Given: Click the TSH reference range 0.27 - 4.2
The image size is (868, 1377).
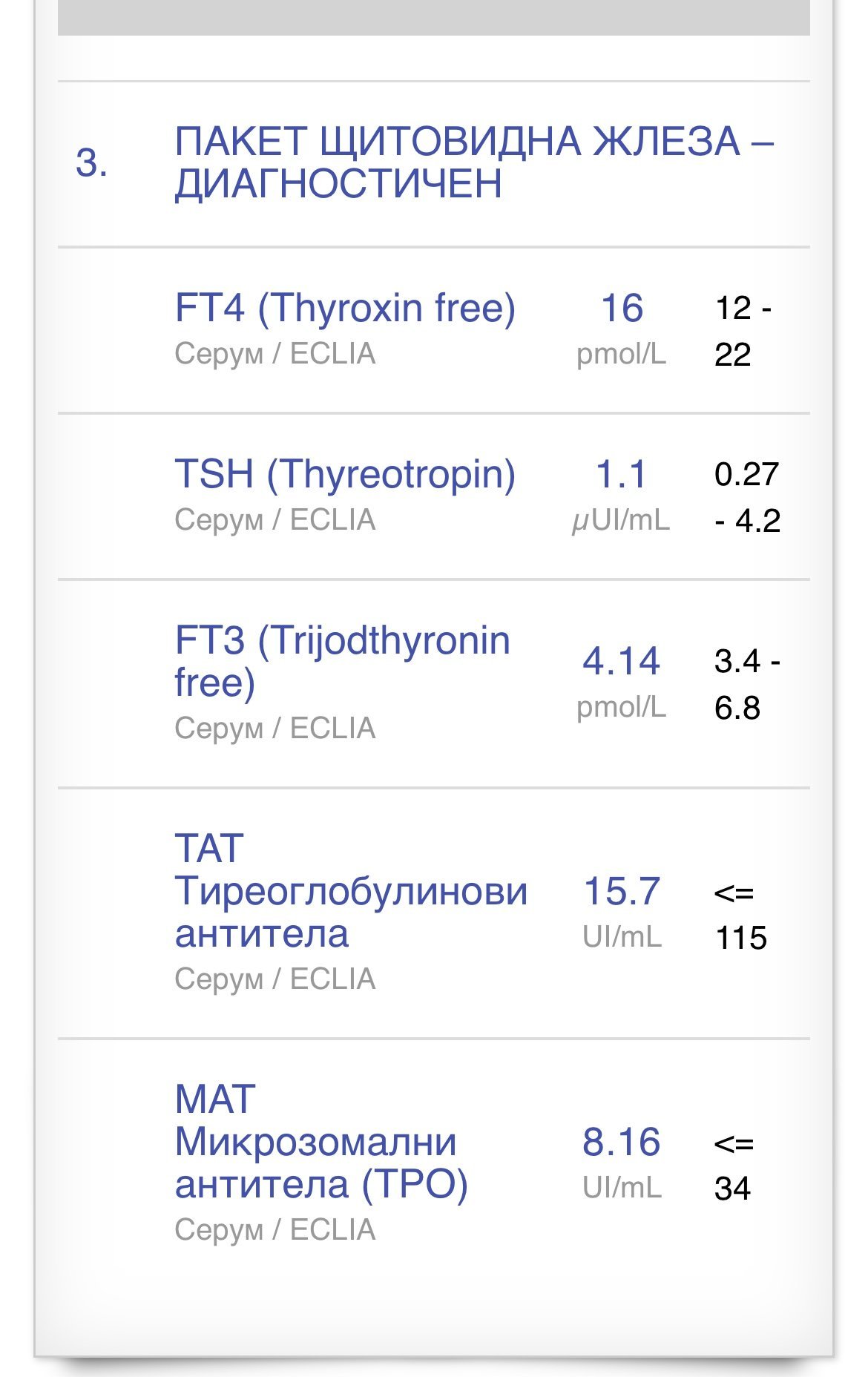Looking at the screenshot, I should pos(747,497).
